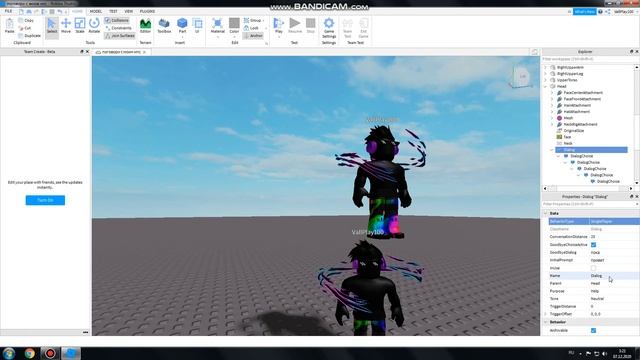
Task: Toggle the GoodbyeChoiceActive checkbox
Action: (593, 244)
